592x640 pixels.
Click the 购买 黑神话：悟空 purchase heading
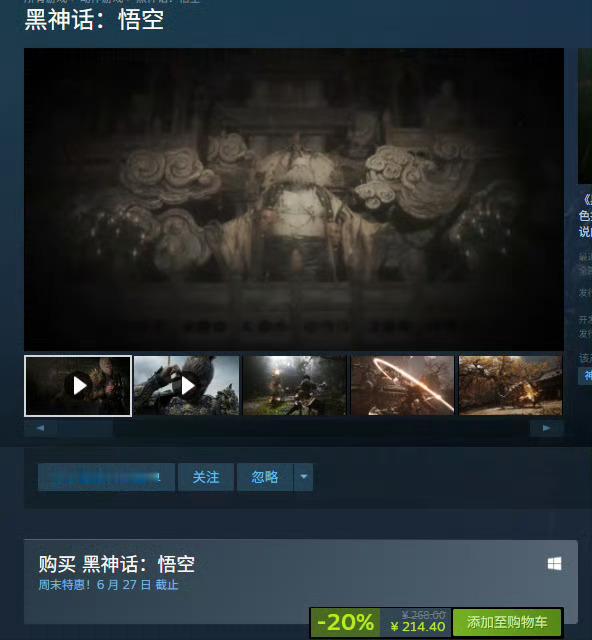[117, 564]
